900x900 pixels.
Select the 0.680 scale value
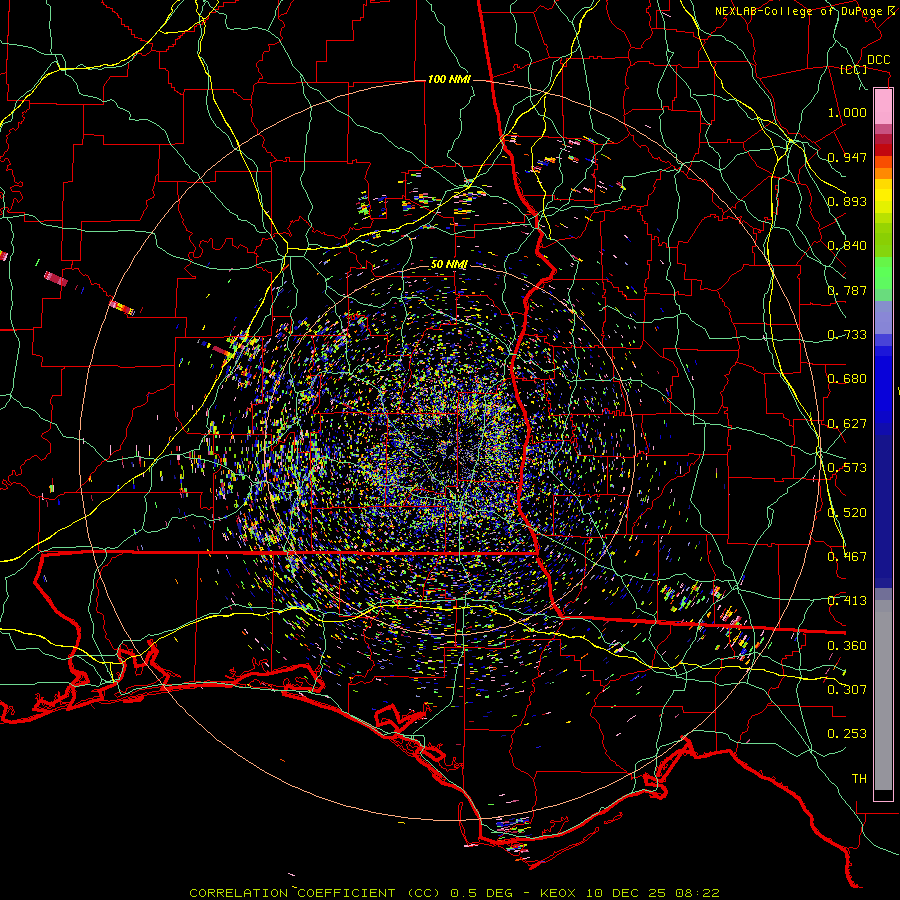[847, 379]
